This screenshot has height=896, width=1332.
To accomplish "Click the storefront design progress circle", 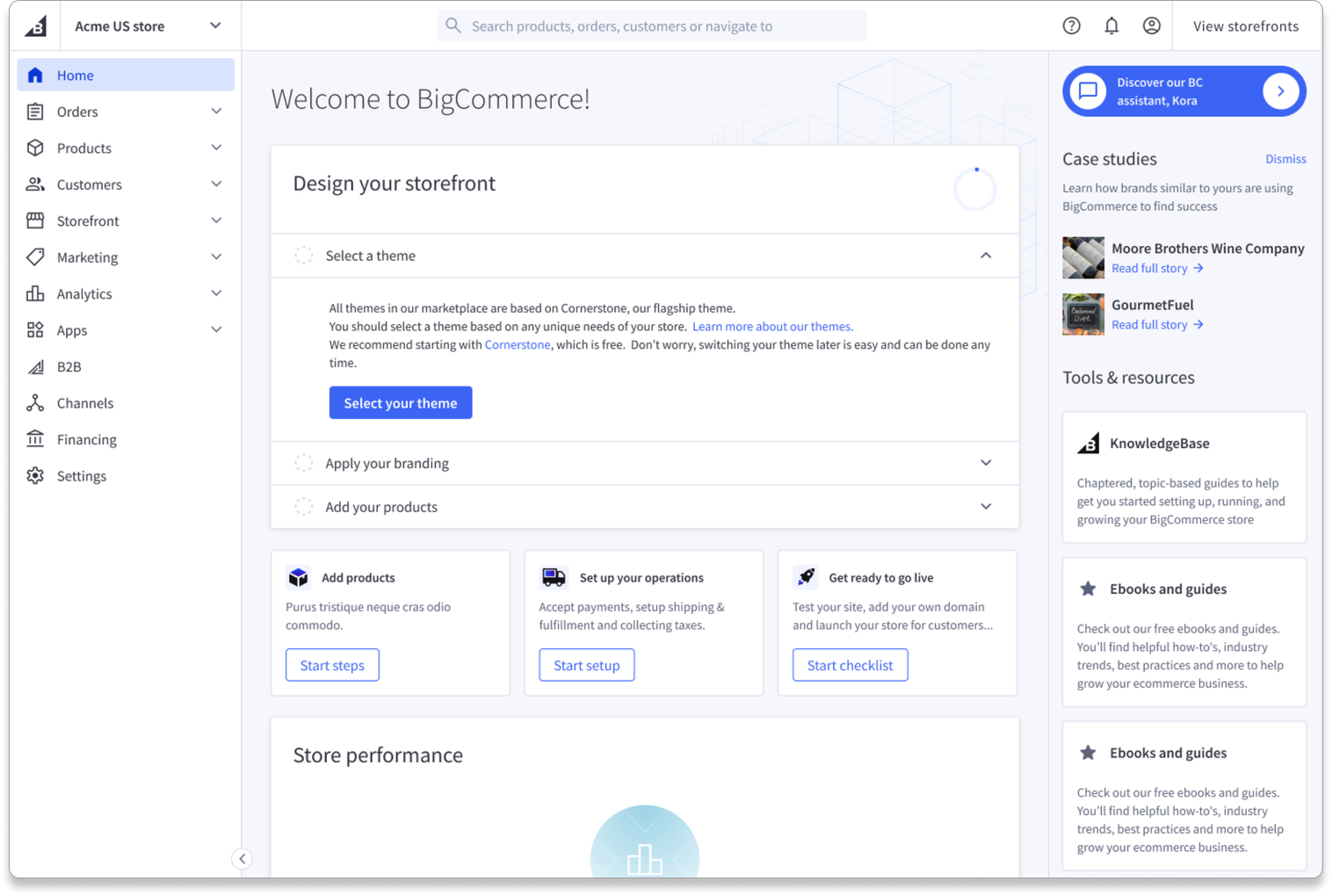I will tap(975, 189).
